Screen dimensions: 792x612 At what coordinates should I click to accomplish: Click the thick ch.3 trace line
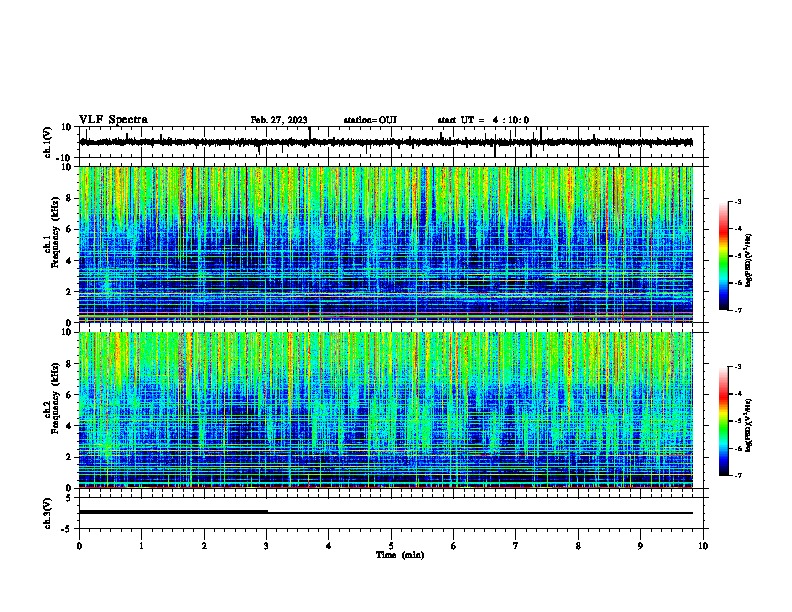173,512
